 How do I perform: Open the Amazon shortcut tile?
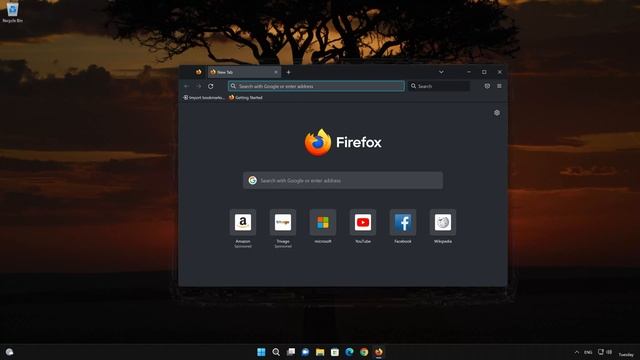tap(243, 222)
